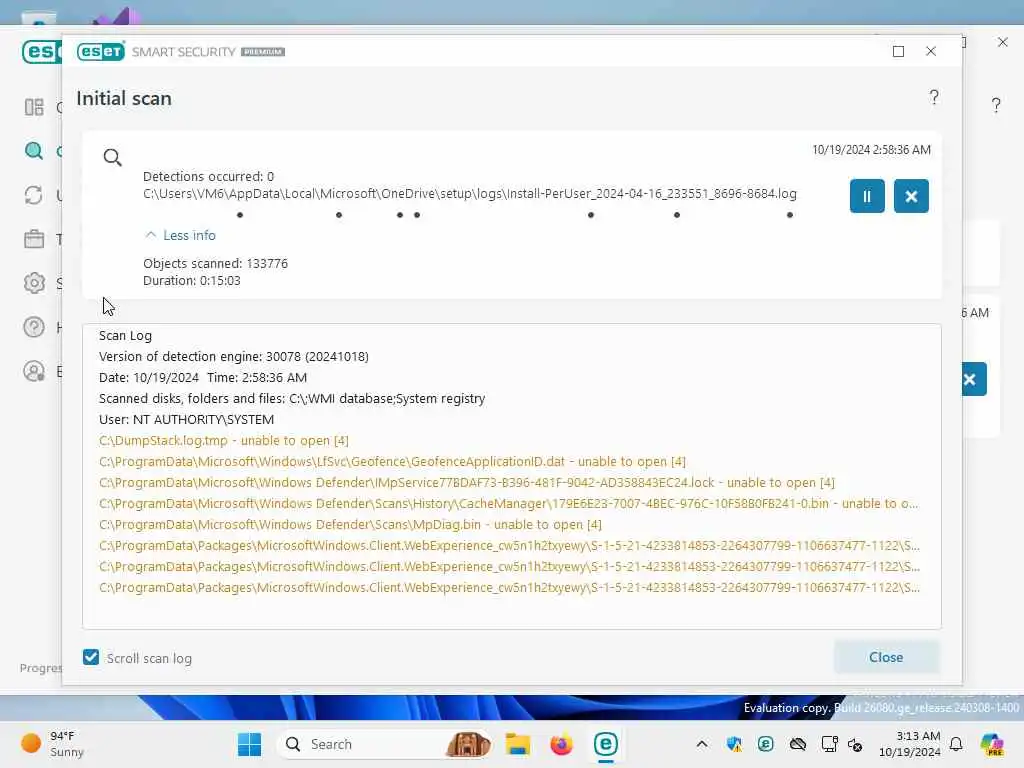
Task: Collapse details via Less info
Action: click(180, 235)
